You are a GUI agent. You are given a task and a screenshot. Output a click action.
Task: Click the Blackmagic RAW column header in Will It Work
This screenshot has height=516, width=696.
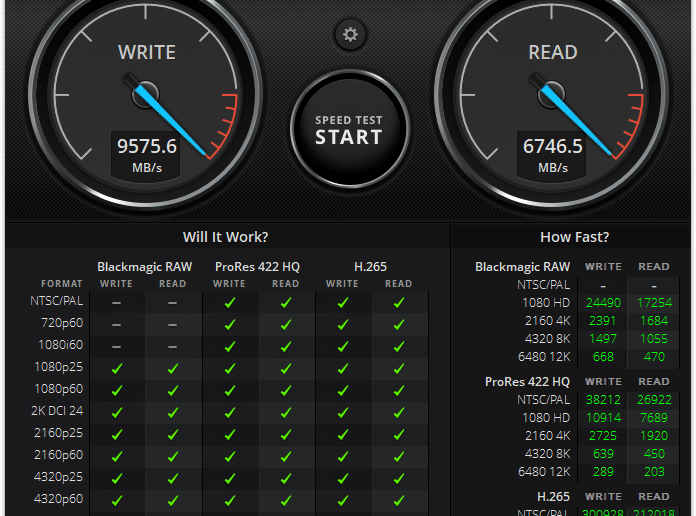pos(145,266)
